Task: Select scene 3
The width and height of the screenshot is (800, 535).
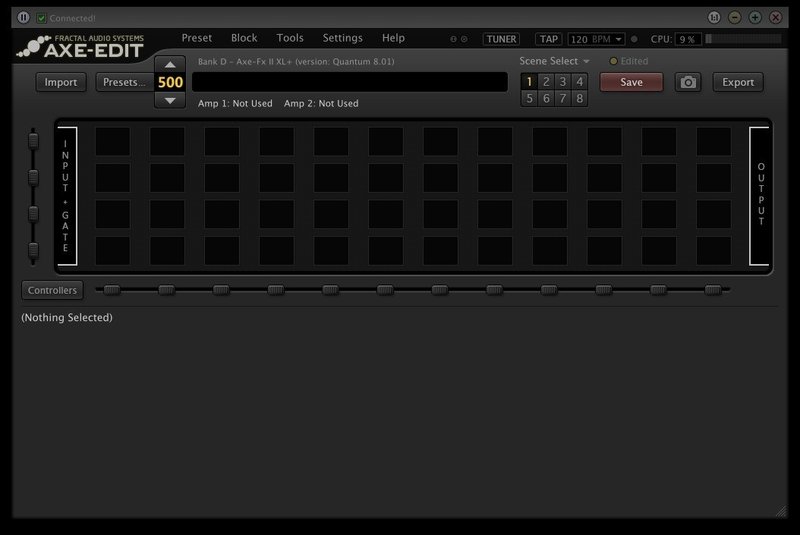Action: coord(563,82)
